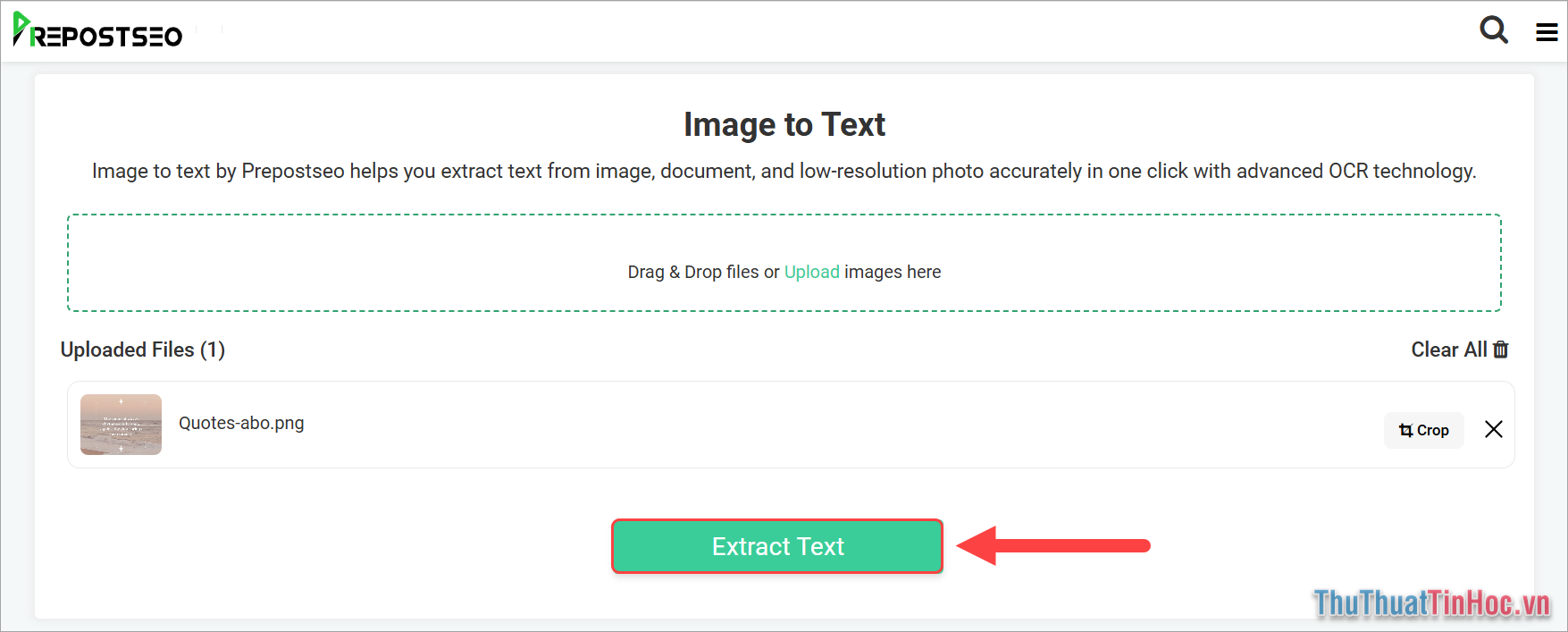Image resolution: width=1568 pixels, height=632 pixels.
Task: Click the empty middle of the uploaded file row
Action: [x=804, y=425]
